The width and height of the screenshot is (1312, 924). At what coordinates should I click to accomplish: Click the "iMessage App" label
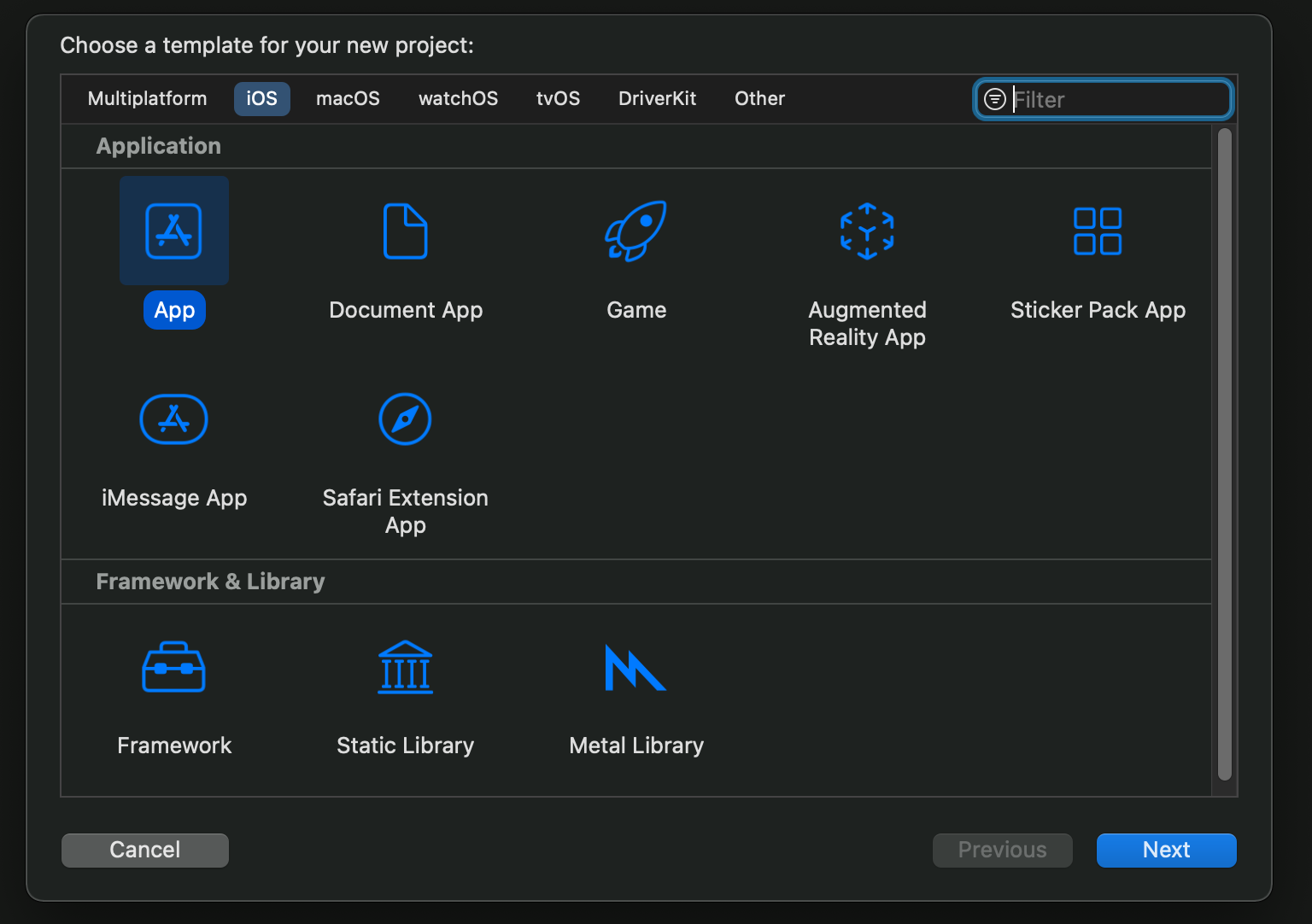pyautogui.click(x=174, y=498)
